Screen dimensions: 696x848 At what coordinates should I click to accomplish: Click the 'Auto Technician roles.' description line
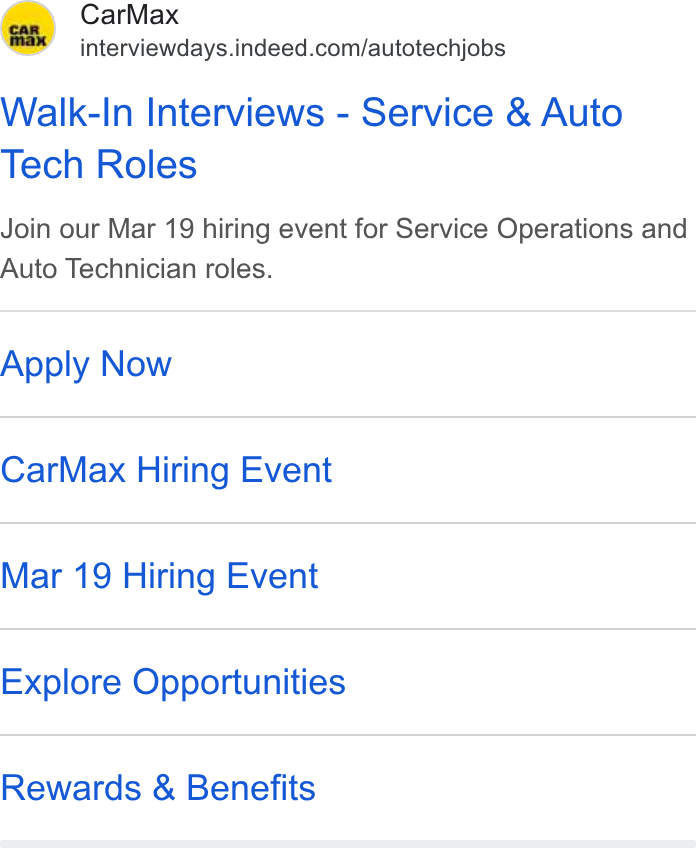(x=136, y=269)
